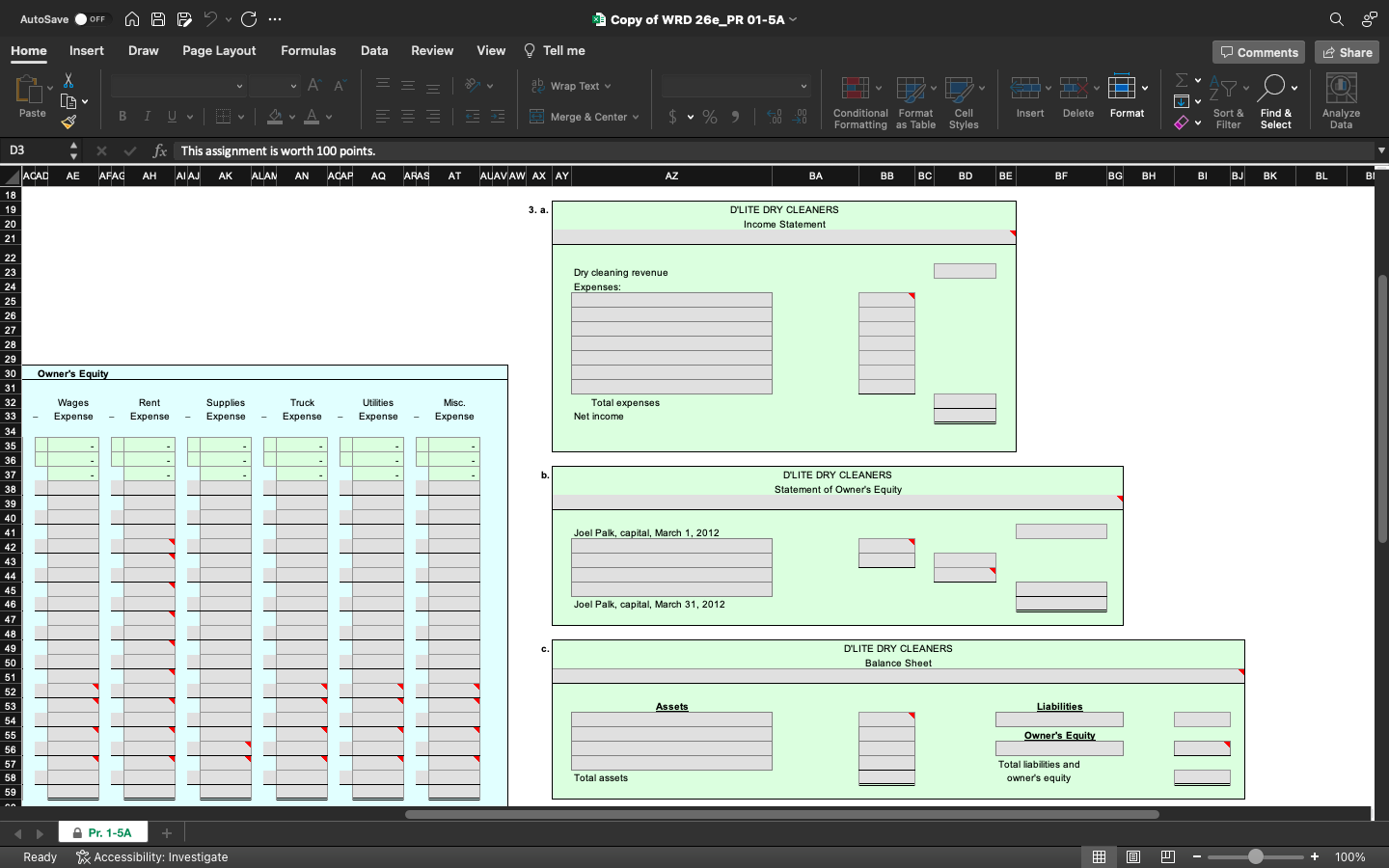The height and width of the screenshot is (868, 1389).
Task: Open Find & Select
Action: pos(1275,102)
